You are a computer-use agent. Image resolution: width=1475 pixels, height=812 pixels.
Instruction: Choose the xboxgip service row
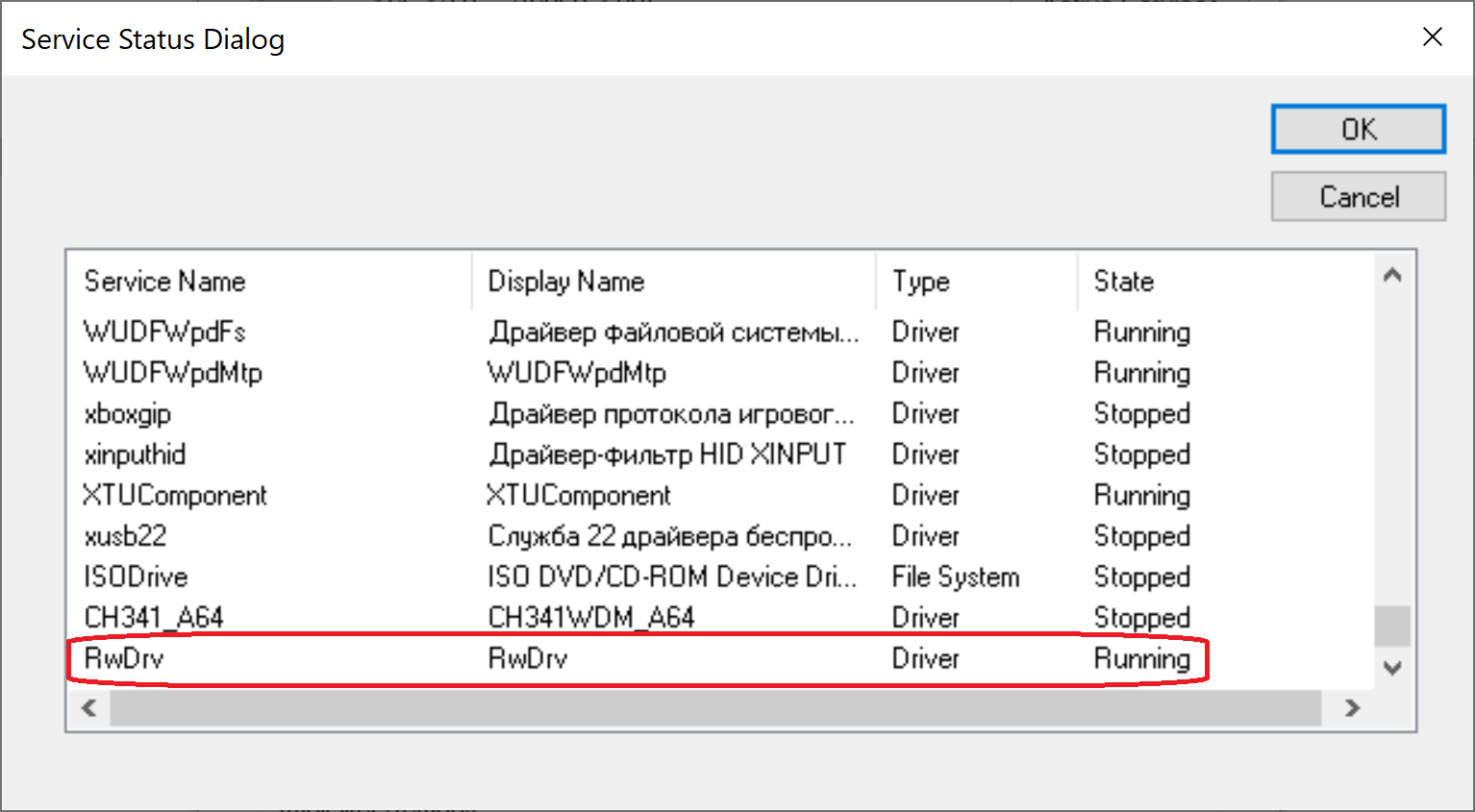[128, 414]
